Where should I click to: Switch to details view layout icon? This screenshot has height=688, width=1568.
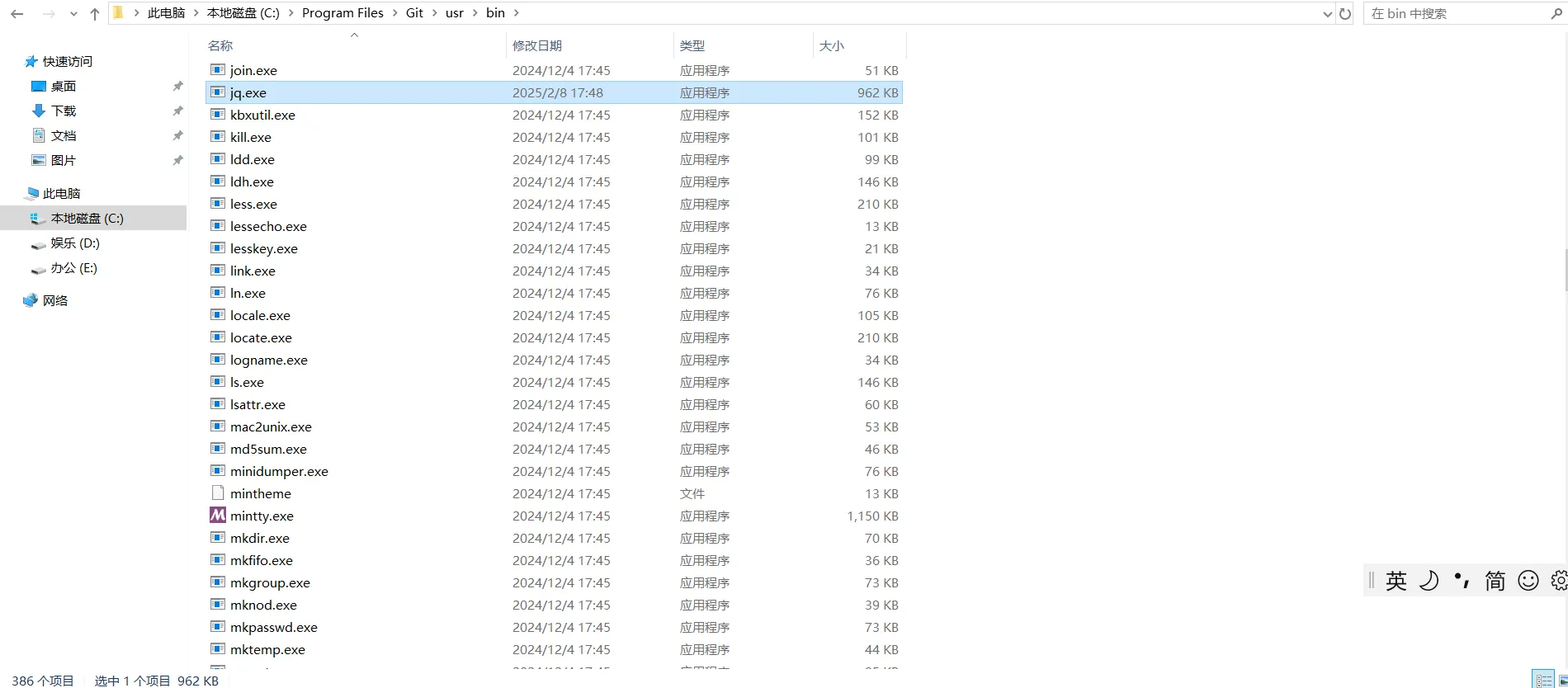1544,681
